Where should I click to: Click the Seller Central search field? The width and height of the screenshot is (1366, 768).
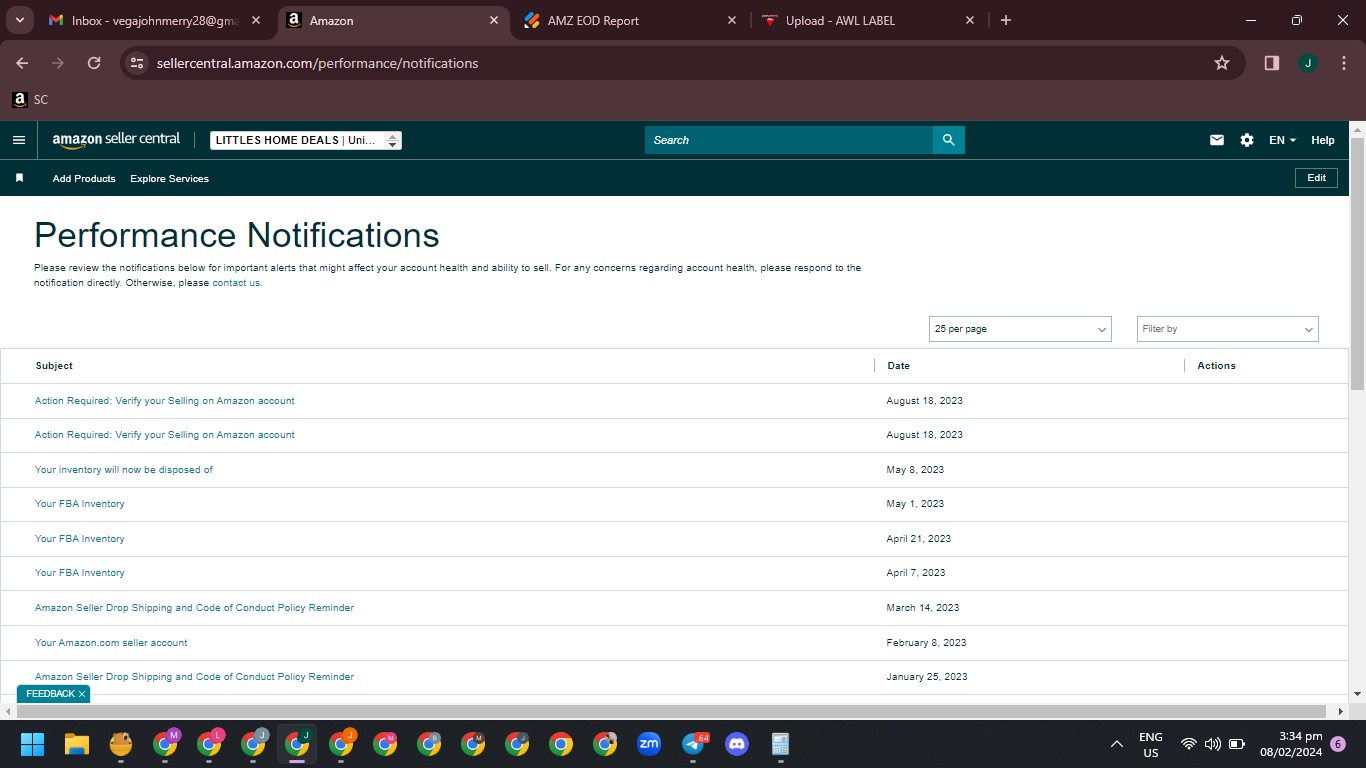789,140
